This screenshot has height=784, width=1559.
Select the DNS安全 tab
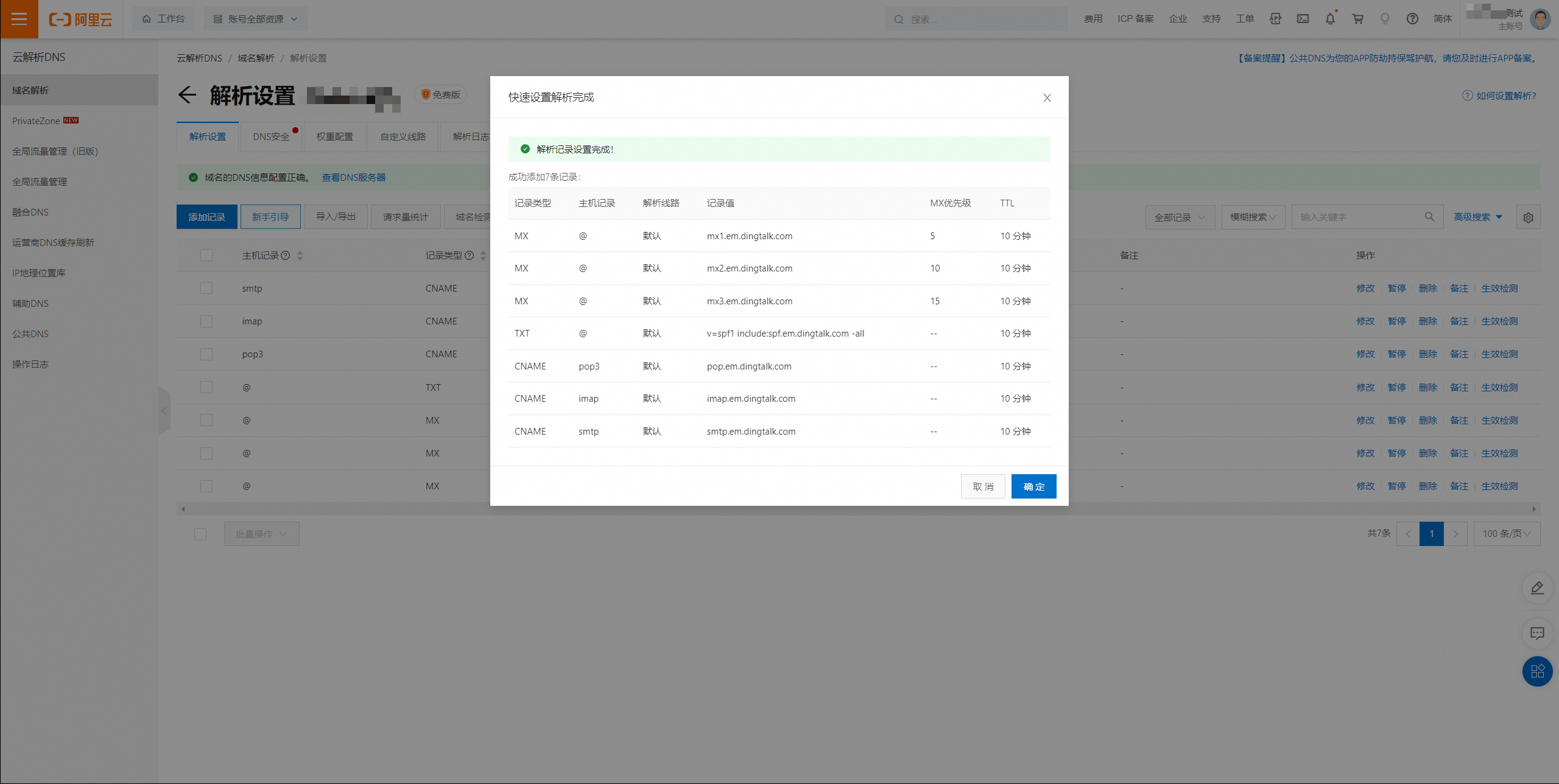click(272, 137)
